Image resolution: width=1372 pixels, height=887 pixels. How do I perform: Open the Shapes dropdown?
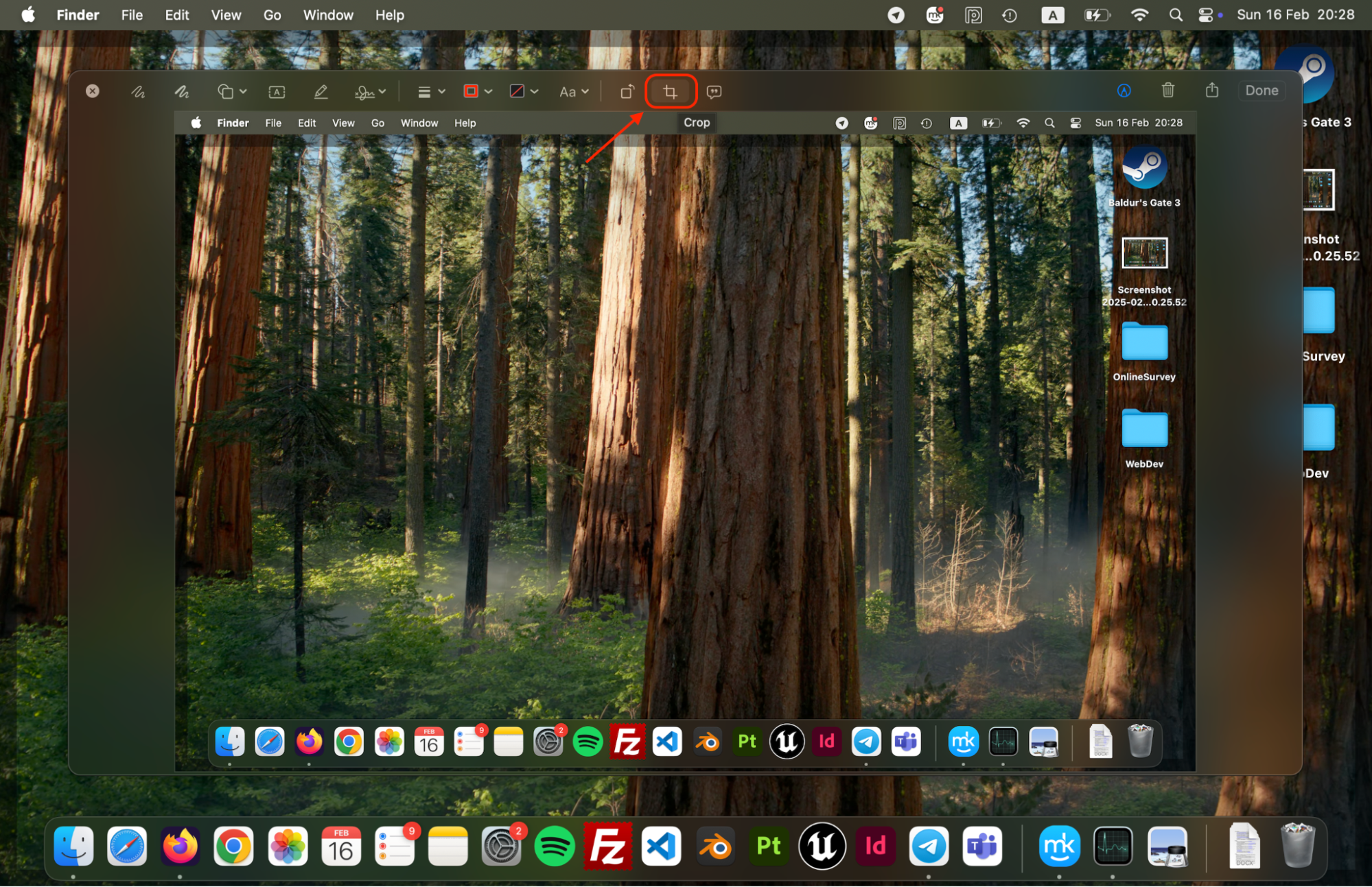(x=231, y=91)
